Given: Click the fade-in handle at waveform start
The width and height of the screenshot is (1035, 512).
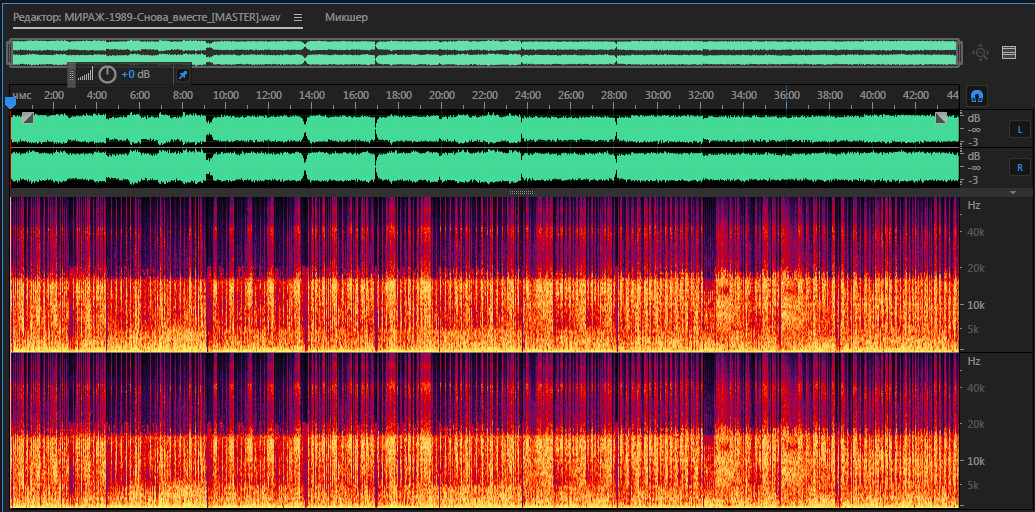Looking at the screenshot, I should tap(27, 118).
